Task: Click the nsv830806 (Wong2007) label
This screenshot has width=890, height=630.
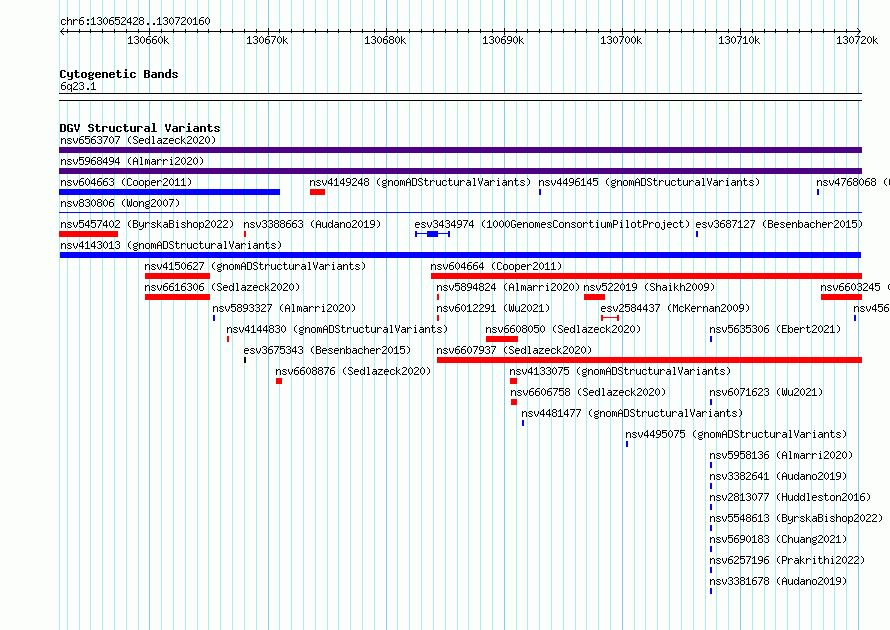Action: point(120,203)
